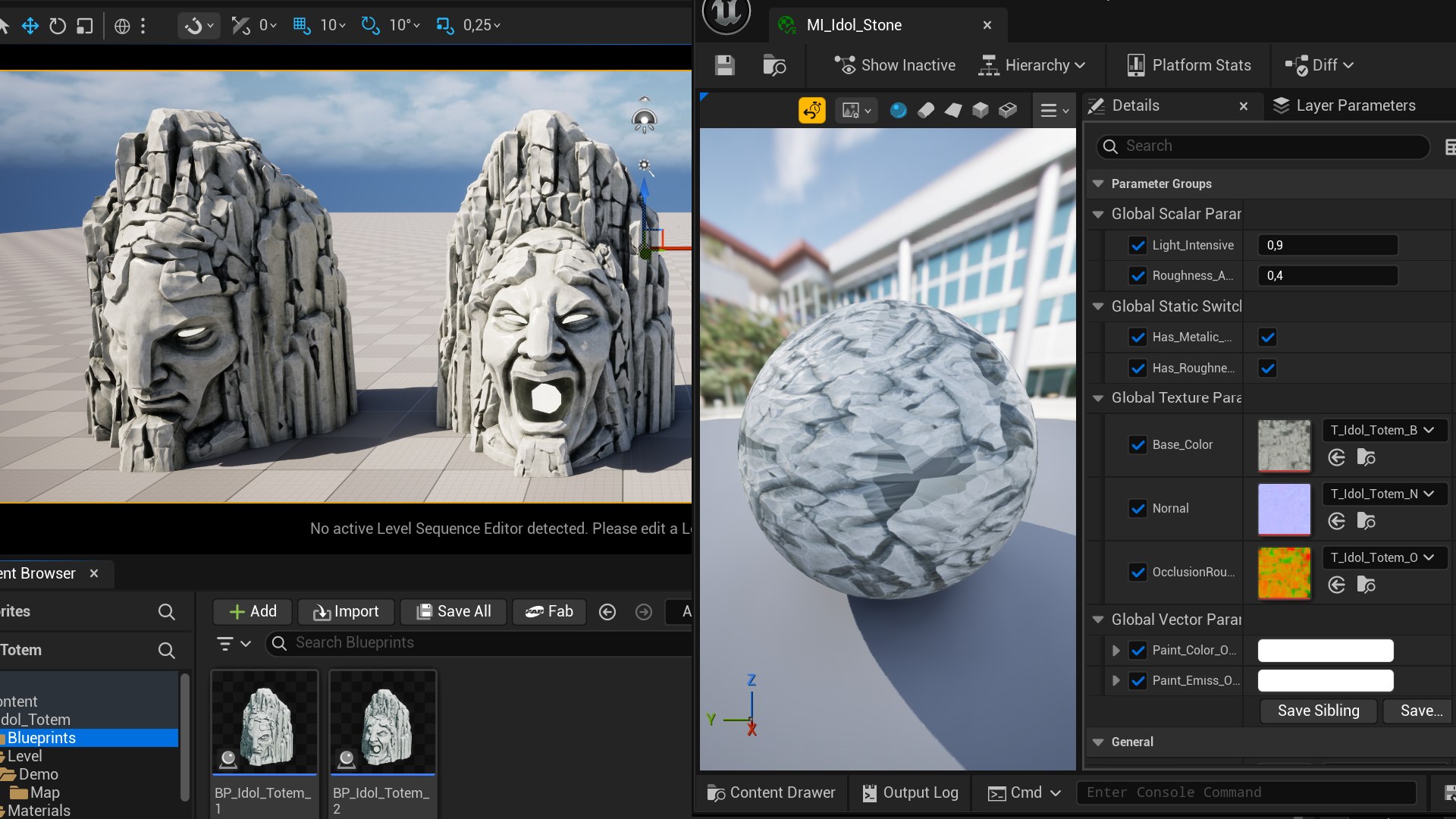The width and height of the screenshot is (1456, 819).
Task: Click the Paint_Emiss_O color swatch
Action: pos(1325,681)
